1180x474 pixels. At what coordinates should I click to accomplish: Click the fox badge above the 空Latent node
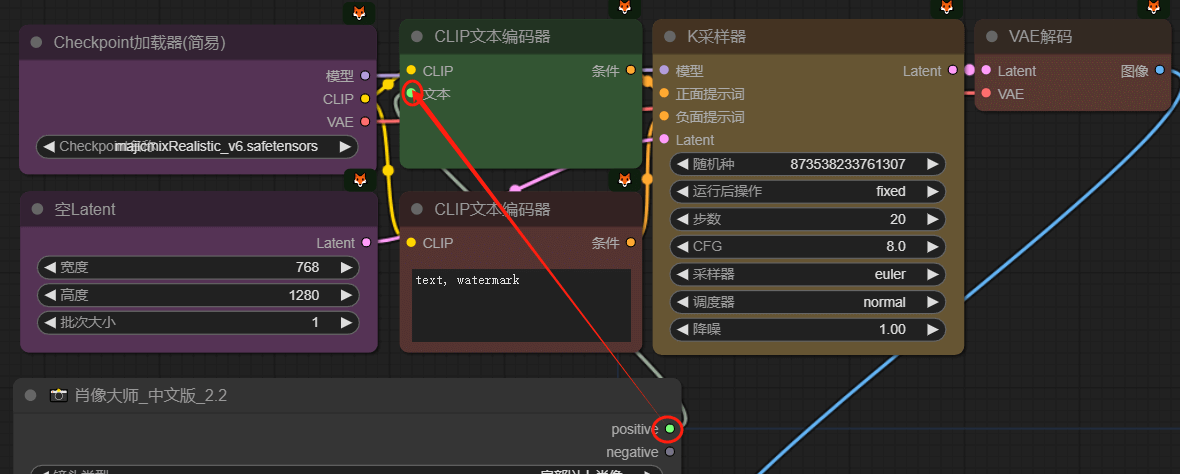(360, 181)
